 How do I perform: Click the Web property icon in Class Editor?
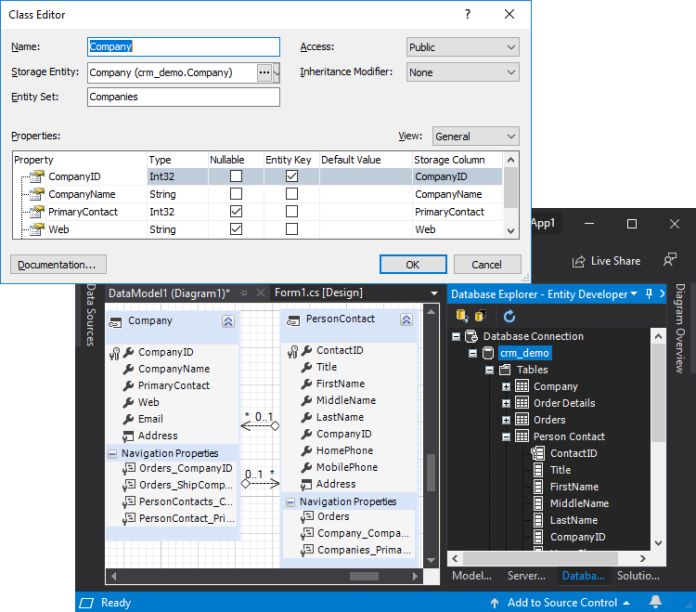pyautogui.click(x=37, y=229)
